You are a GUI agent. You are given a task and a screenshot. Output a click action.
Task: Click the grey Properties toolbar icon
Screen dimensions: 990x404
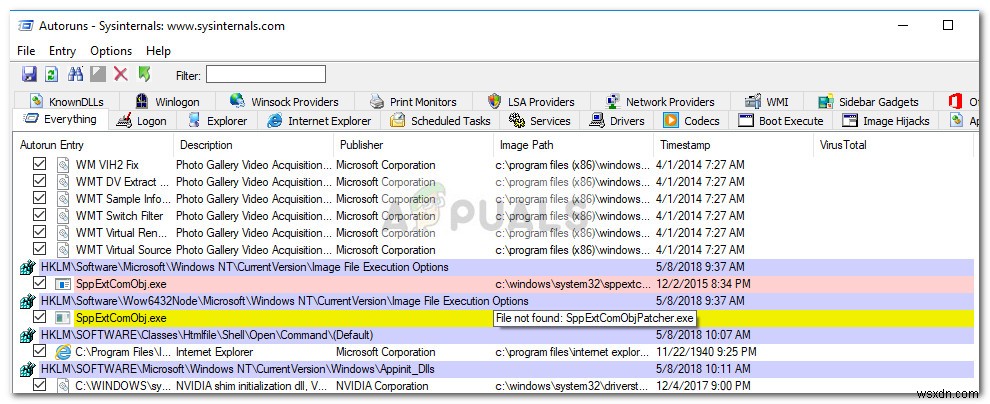pyautogui.click(x=98, y=74)
